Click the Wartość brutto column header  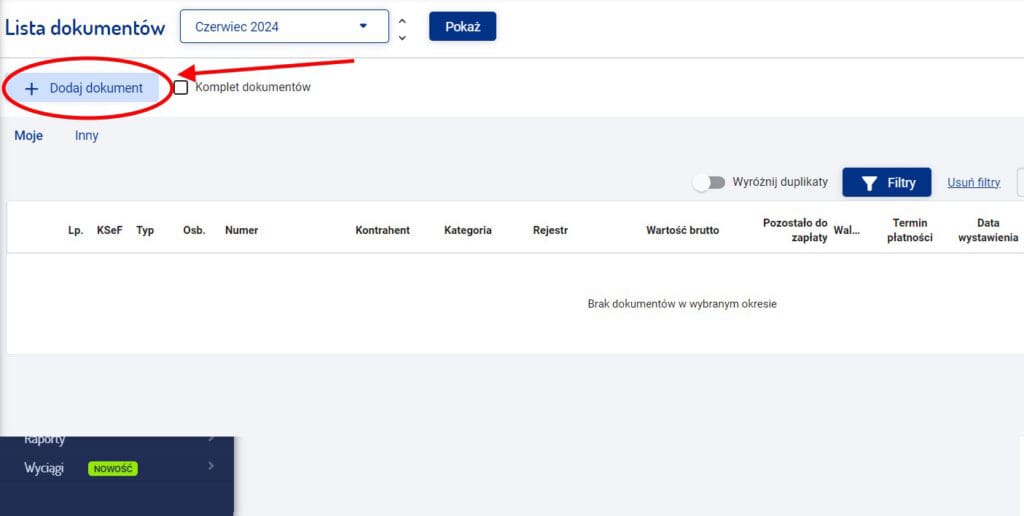coord(682,230)
